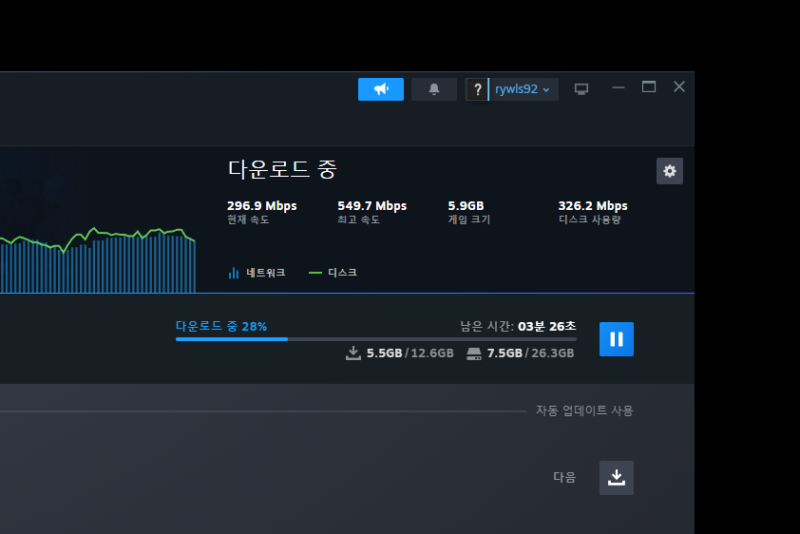This screenshot has width=800, height=534.
Task: Click the 7.5GB / 26.3GB disk amount
Action: [x=531, y=353]
